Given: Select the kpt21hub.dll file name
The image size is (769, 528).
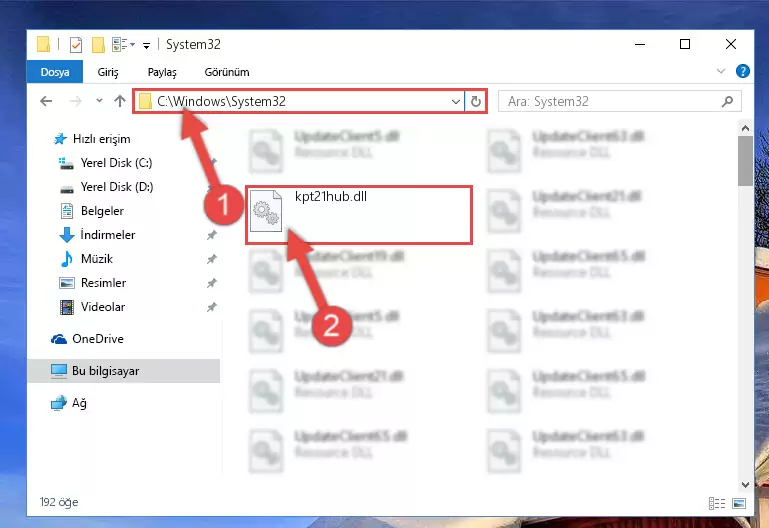Looking at the screenshot, I should 331,197.
